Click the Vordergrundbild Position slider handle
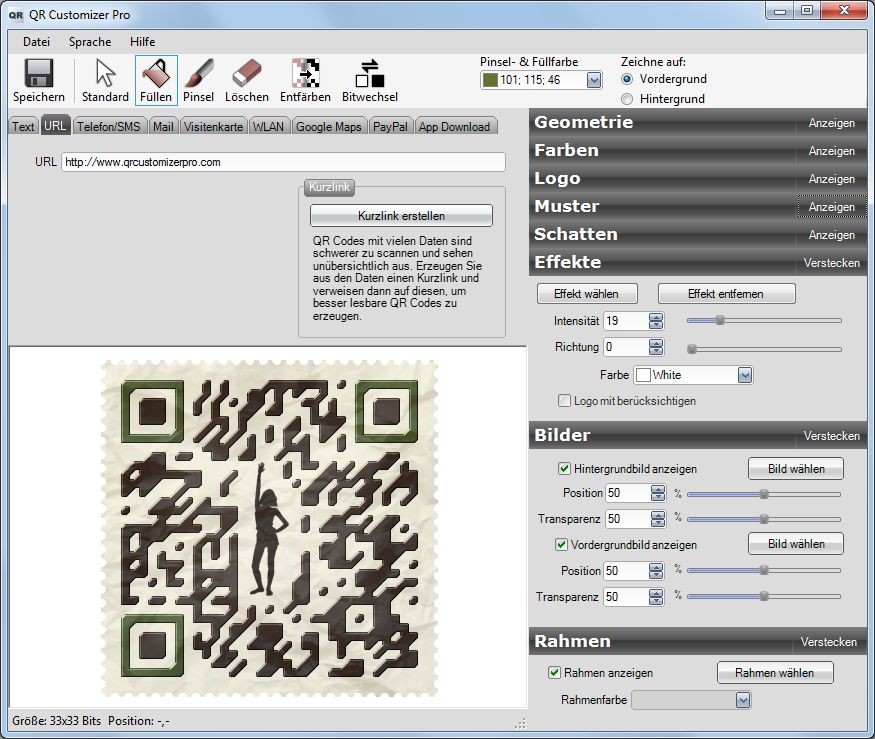The height and width of the screenshot is (739, 875). click(764, 570)
